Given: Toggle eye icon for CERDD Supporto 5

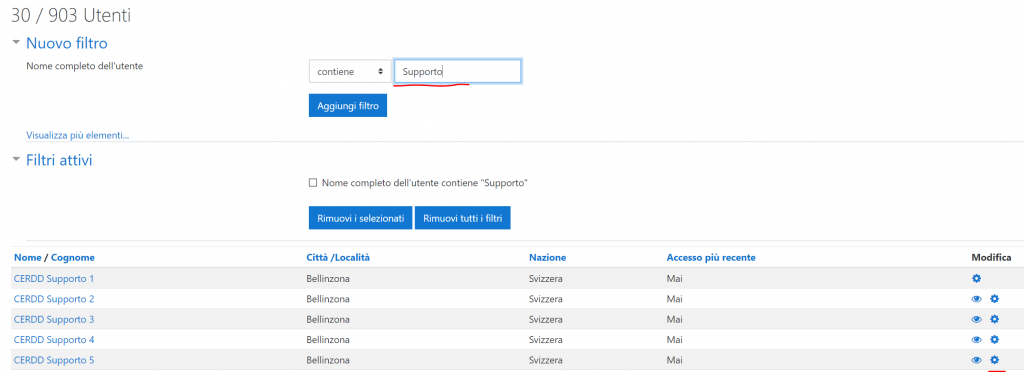Looking at the screenshot, I should [977, 360].
